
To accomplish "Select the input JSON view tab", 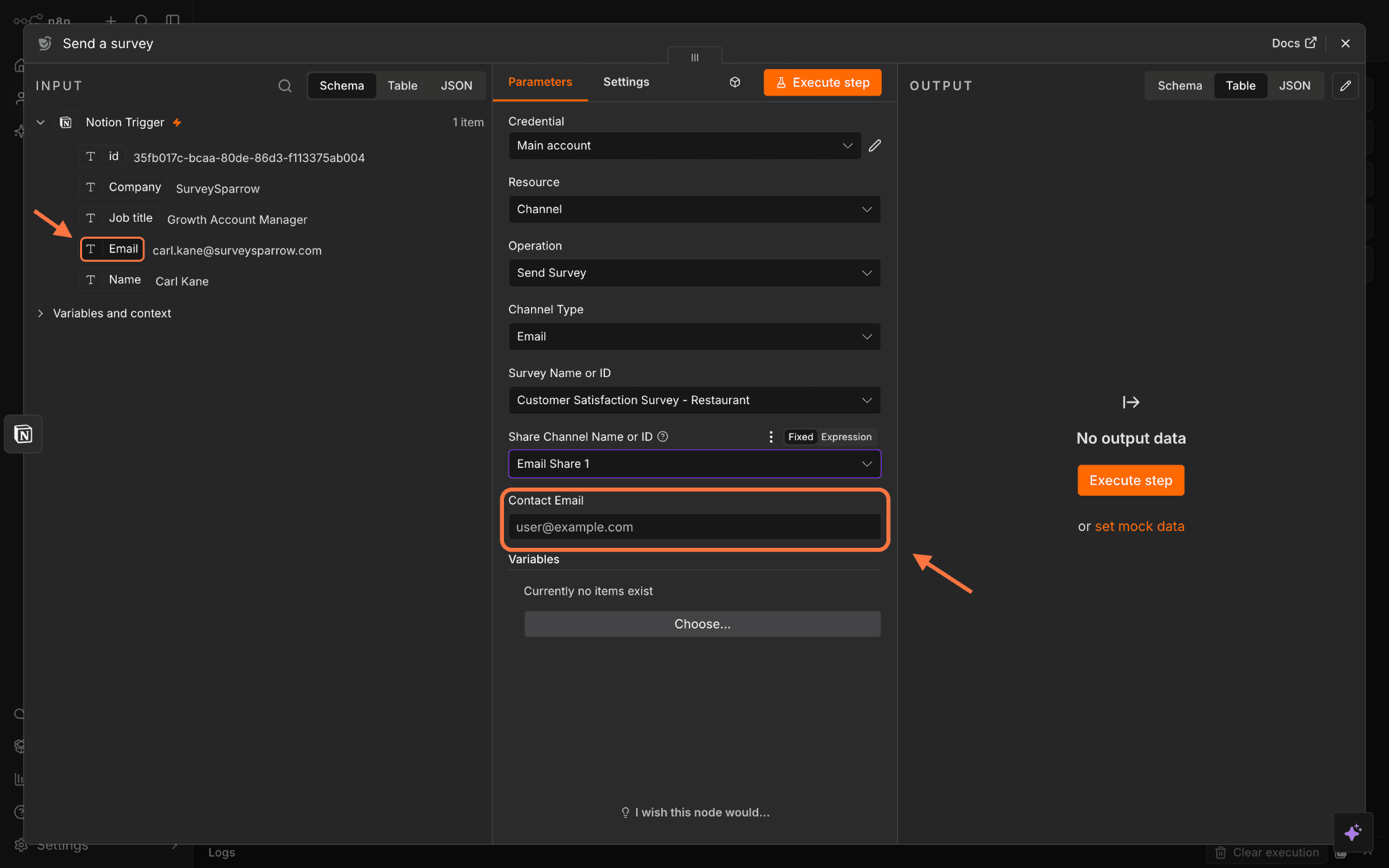I will (456, 86).
